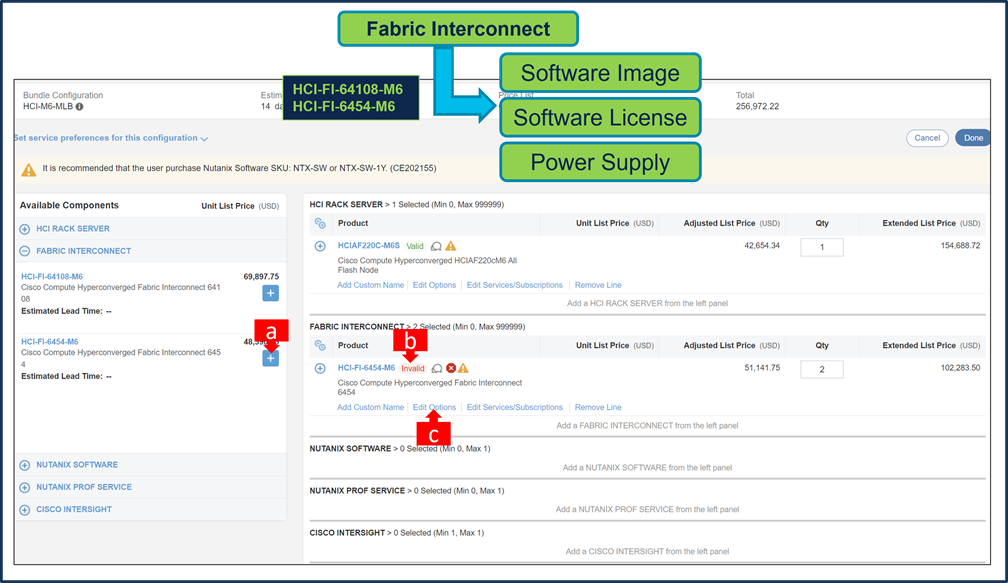Click the headset support icon for HCIAF220C-M6S

436,246
